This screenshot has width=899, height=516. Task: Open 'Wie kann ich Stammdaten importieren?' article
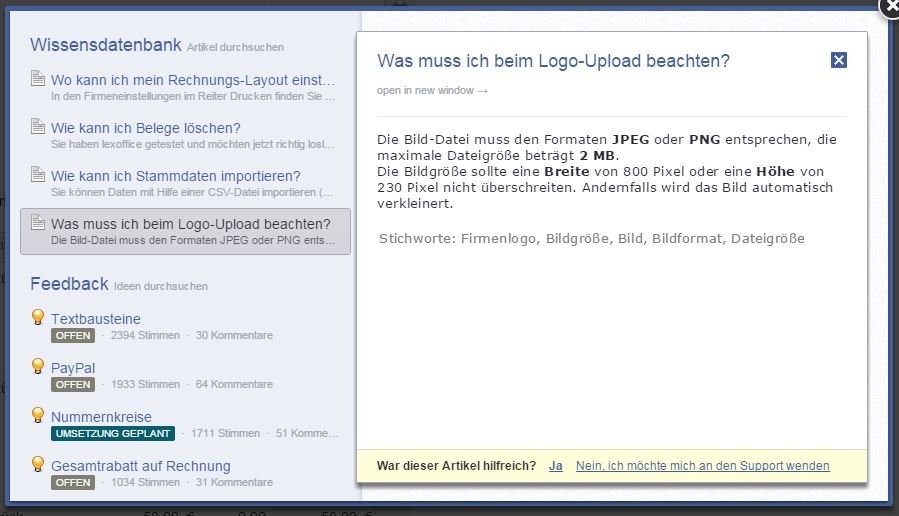point(176,176)
